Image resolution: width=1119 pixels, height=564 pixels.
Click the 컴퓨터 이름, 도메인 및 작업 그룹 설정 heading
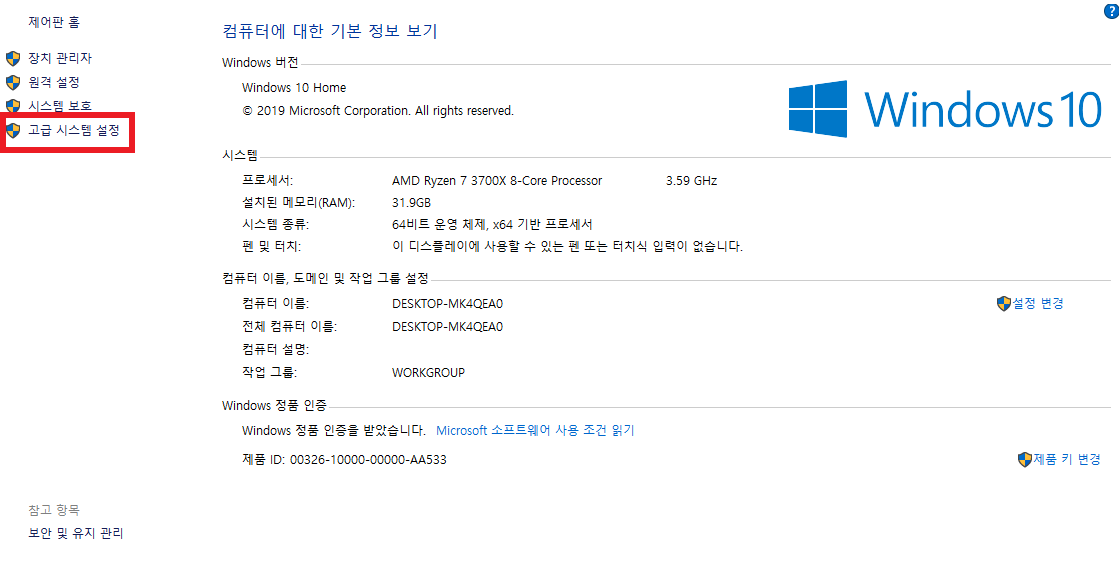pos(325,278)
